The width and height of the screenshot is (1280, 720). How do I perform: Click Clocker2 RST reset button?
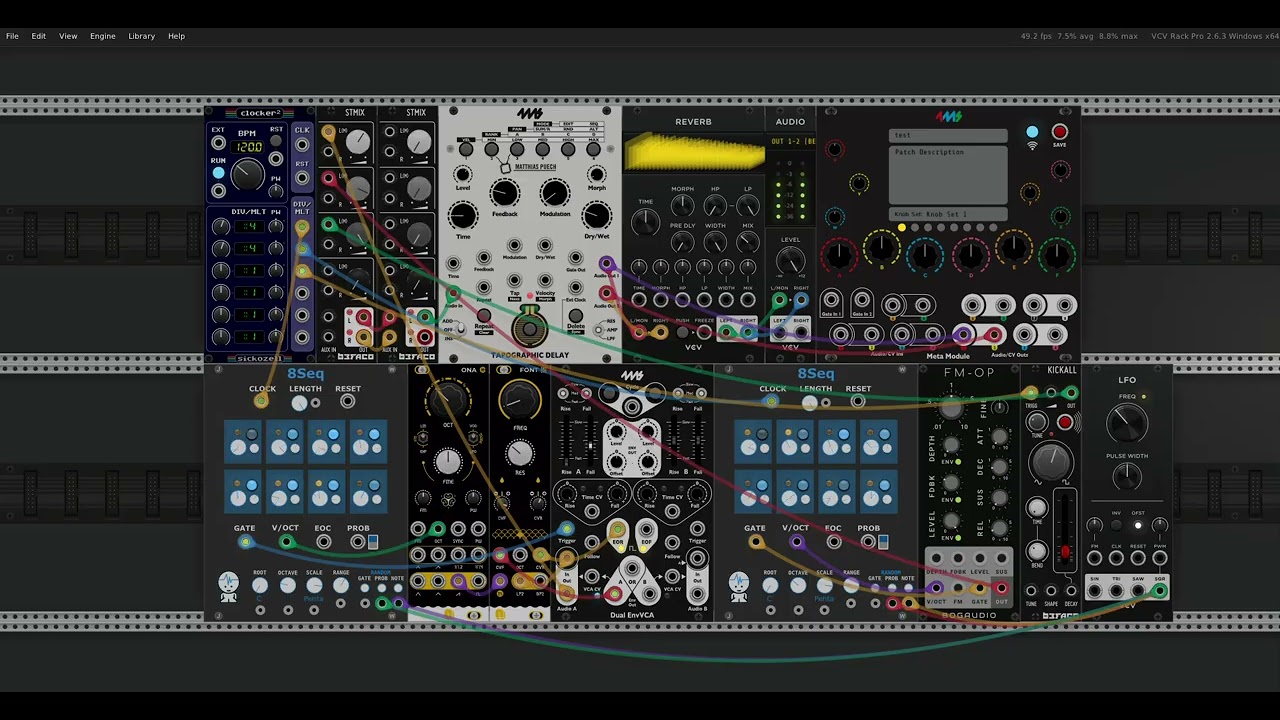[x=276, y=141]
